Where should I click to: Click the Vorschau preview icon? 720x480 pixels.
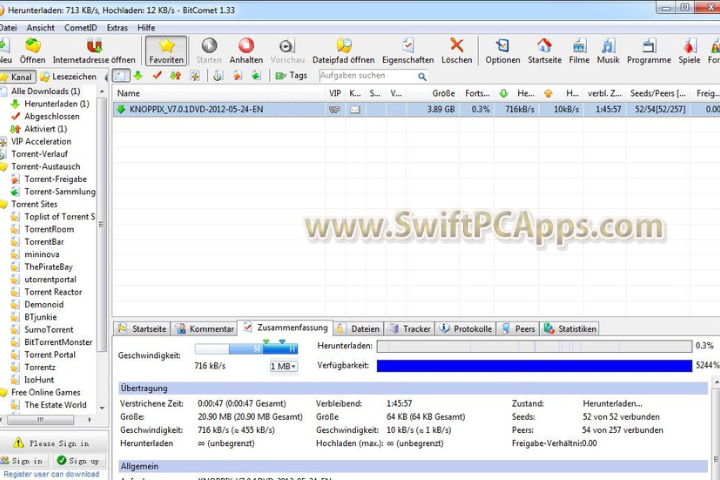(287, 51)
